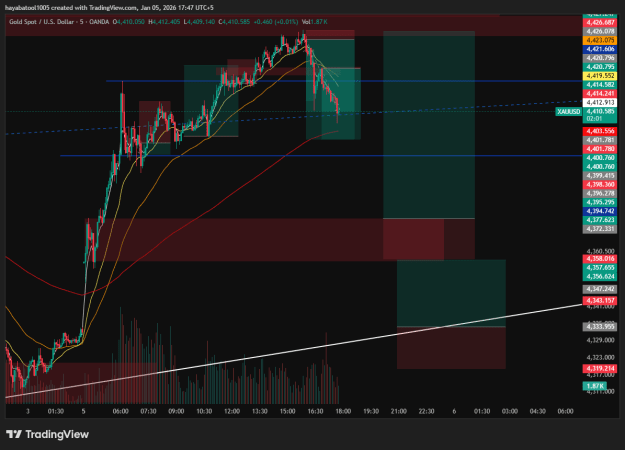Image resolution: width=625 pixels, height=450 pixels.
Task: Click the red 4,358.016 price label
Action: click(600, 259)
